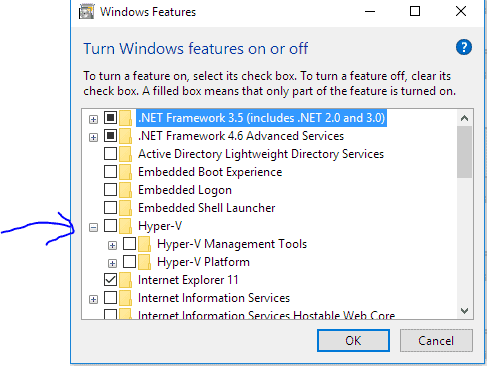
Task: Click folder icon beside Embedded Logon
Action: [126, 190]
